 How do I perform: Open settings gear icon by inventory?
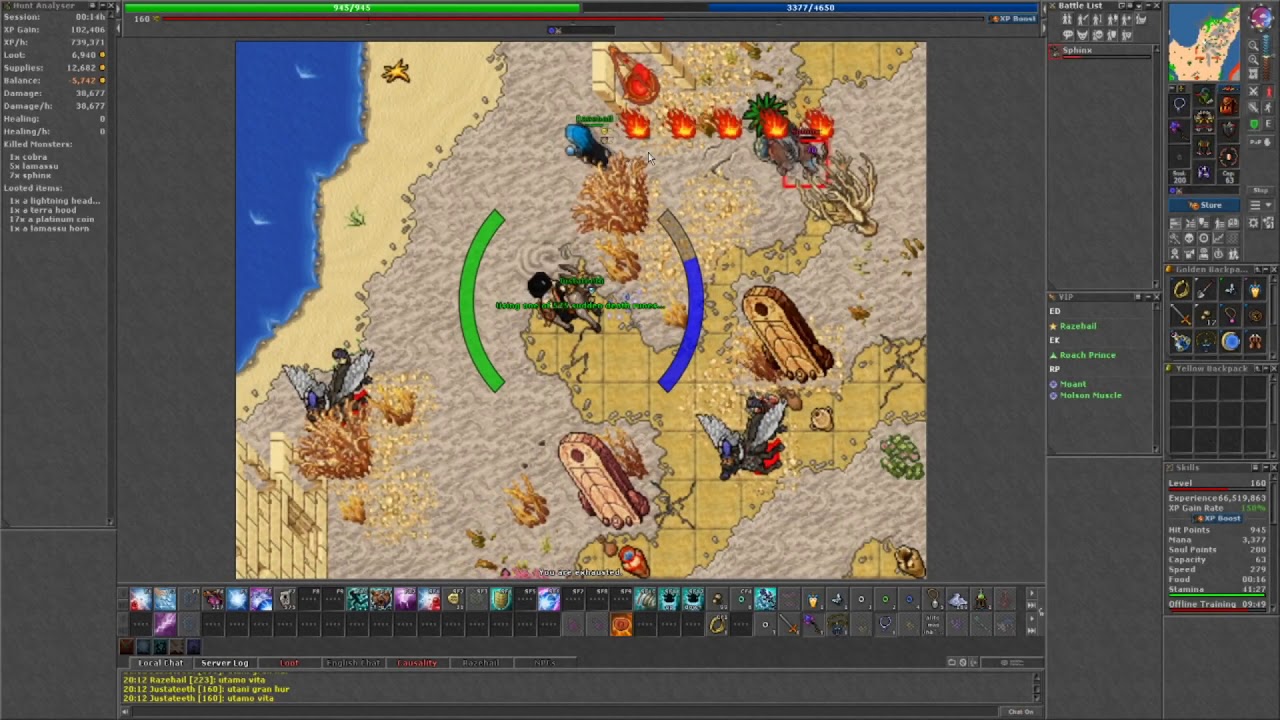1254,224
